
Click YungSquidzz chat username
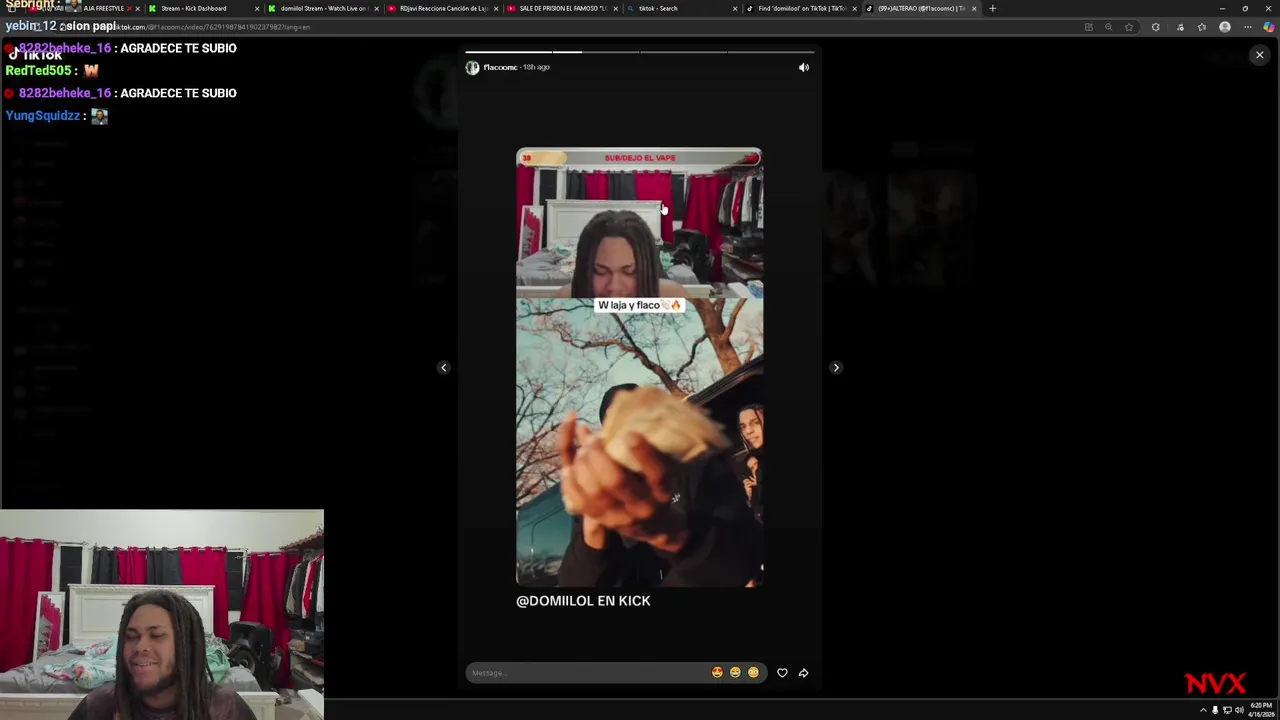coord(42,116)
